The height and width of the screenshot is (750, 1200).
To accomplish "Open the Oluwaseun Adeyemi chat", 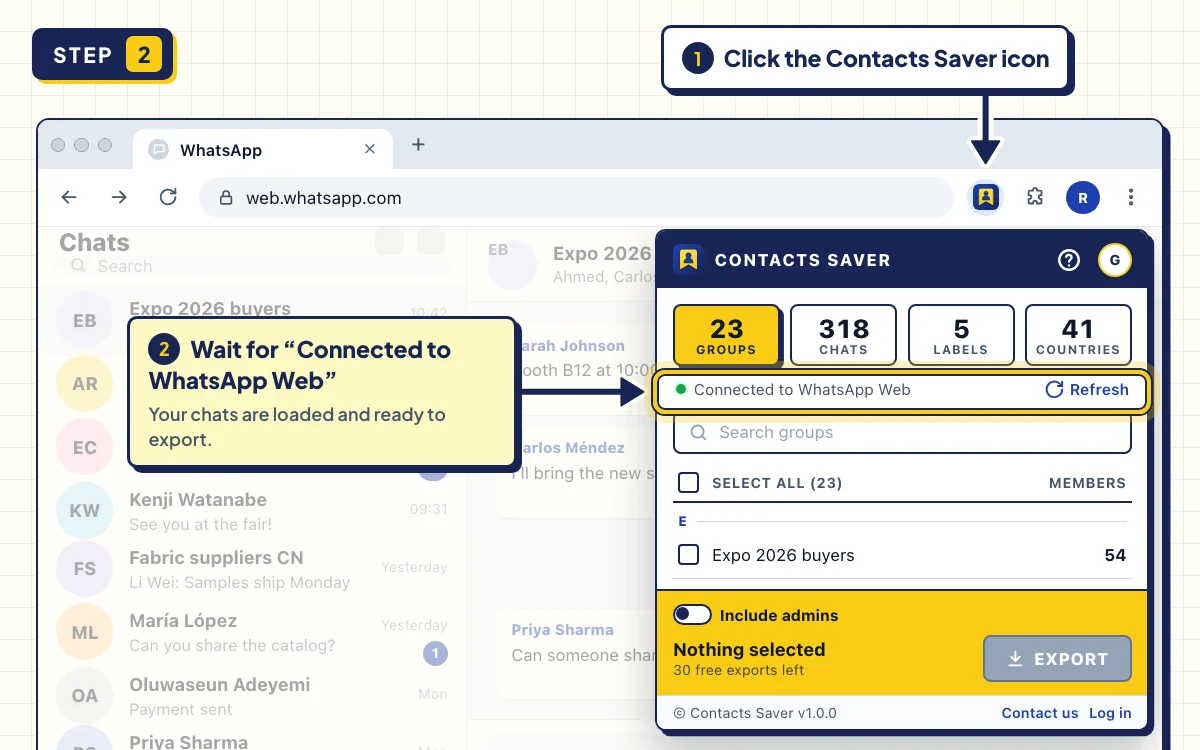I will 252,696.
